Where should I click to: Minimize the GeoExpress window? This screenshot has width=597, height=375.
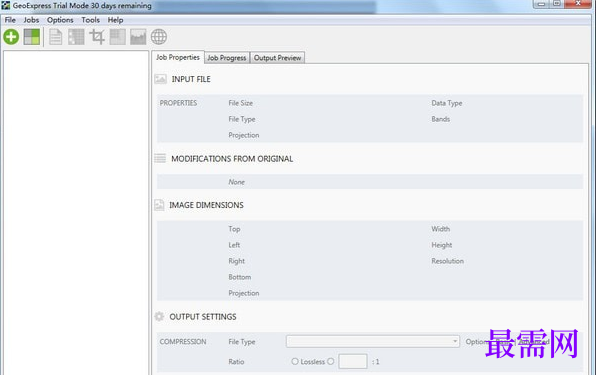tap(541, 4)
